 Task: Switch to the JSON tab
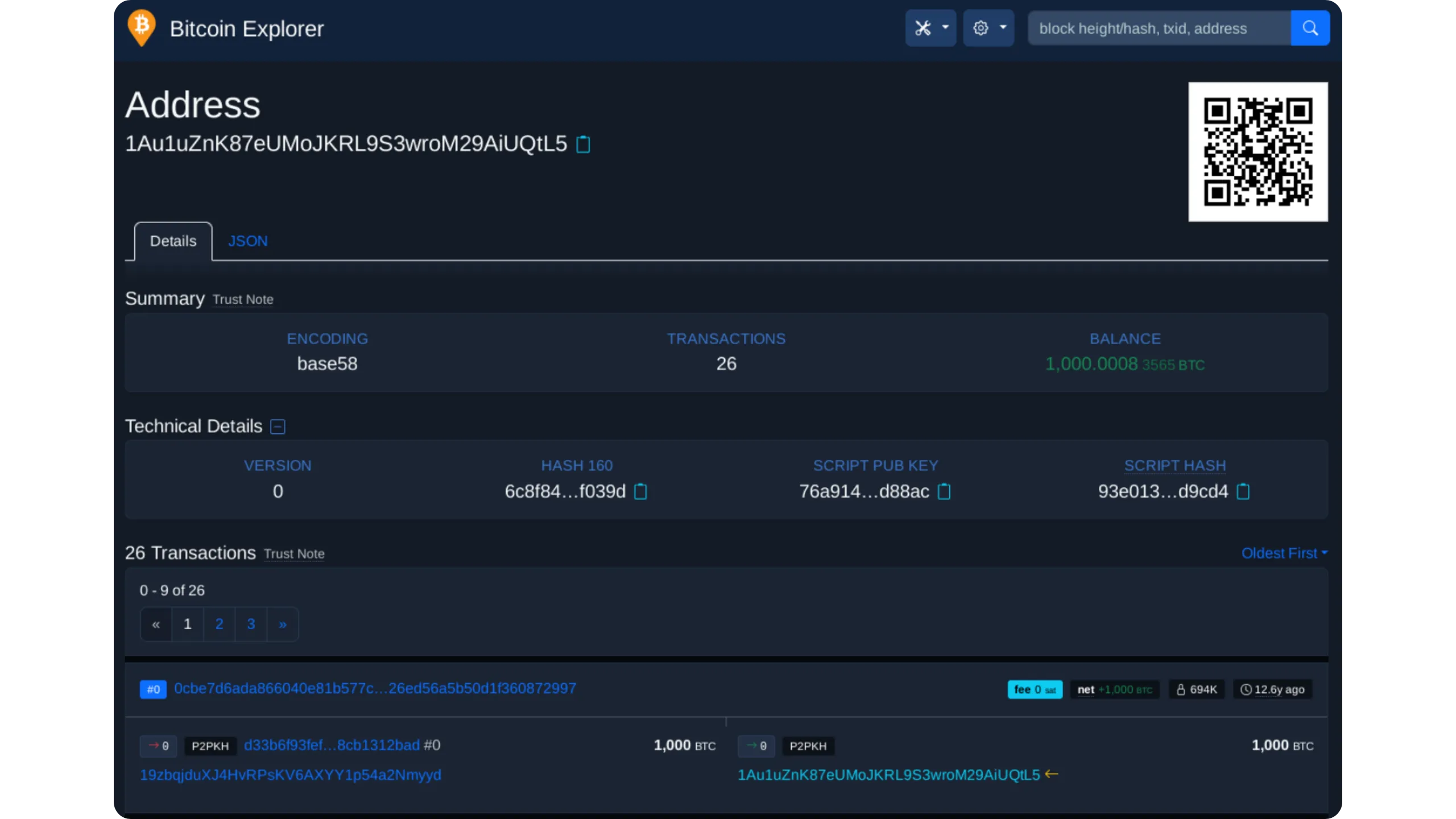click(247, 241)
